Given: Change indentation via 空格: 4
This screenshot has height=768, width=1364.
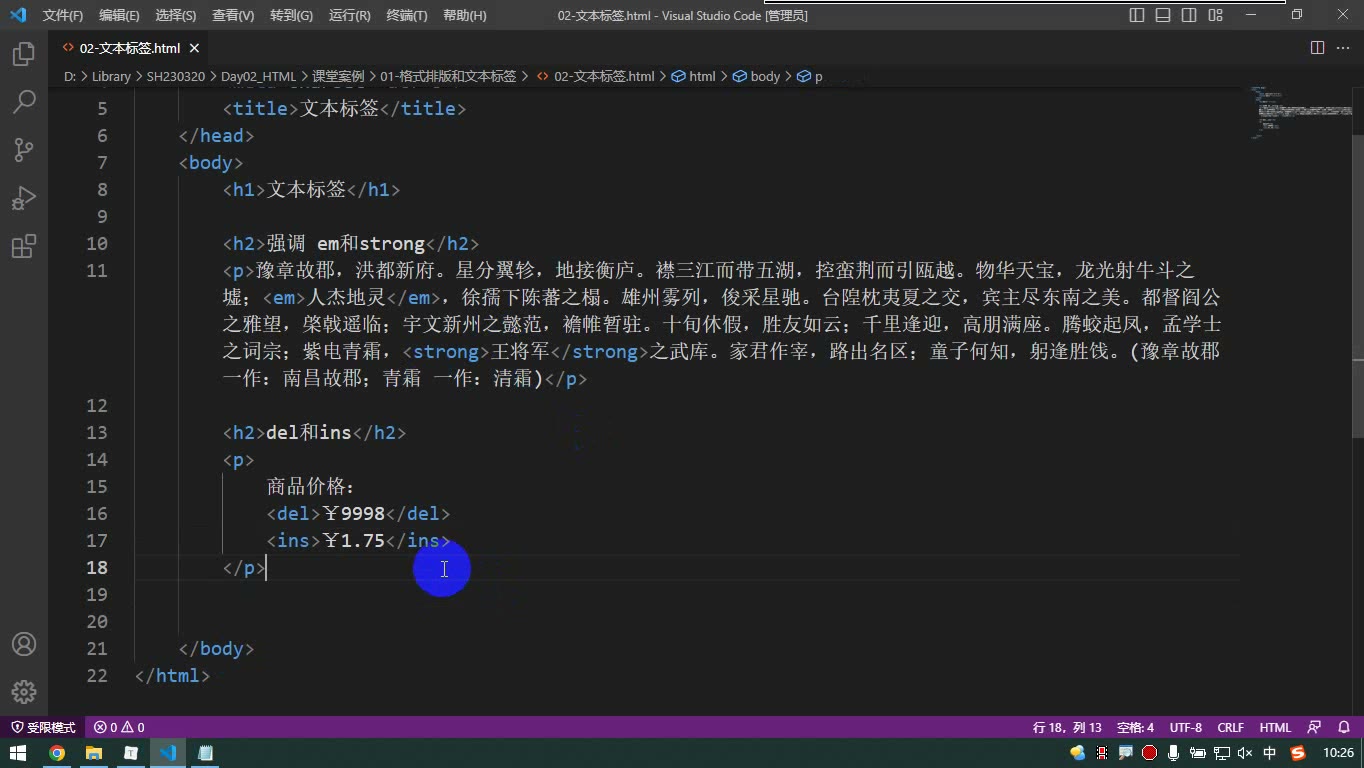Looking at the screenshot, I should pos(1135,727).
